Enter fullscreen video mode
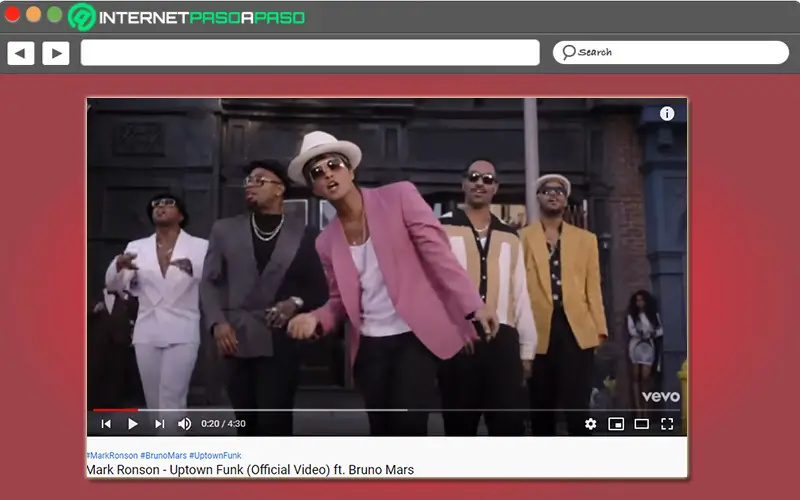Viewport: 800px width, 500px height. [x=667, y=423]
